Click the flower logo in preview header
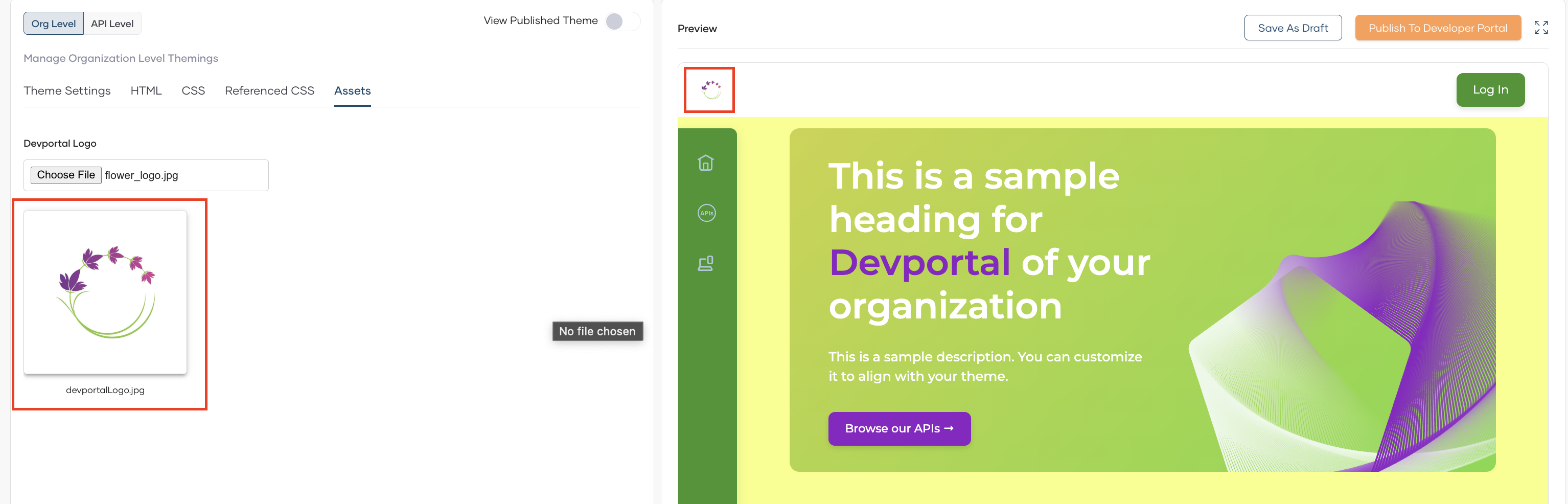Image resolution: width=1568 pixels, height=504 pixels. tap(710, 90)
